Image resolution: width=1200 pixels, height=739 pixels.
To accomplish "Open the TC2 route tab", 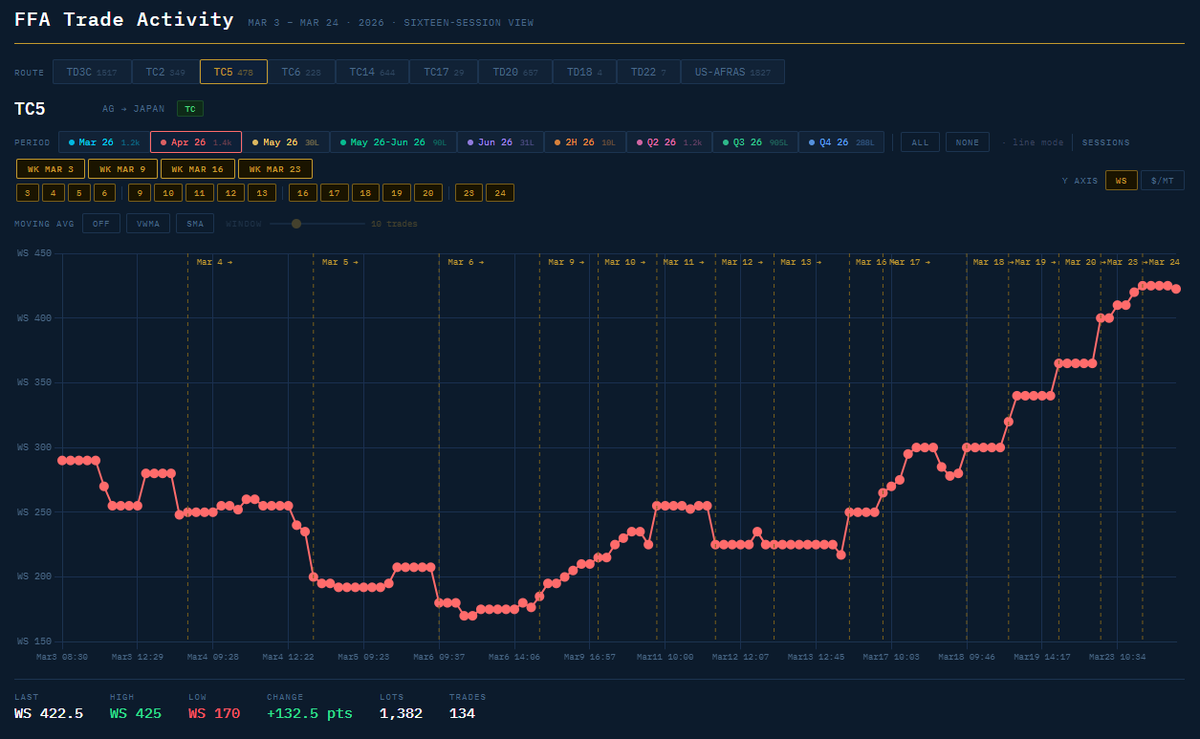I will 165,72.
